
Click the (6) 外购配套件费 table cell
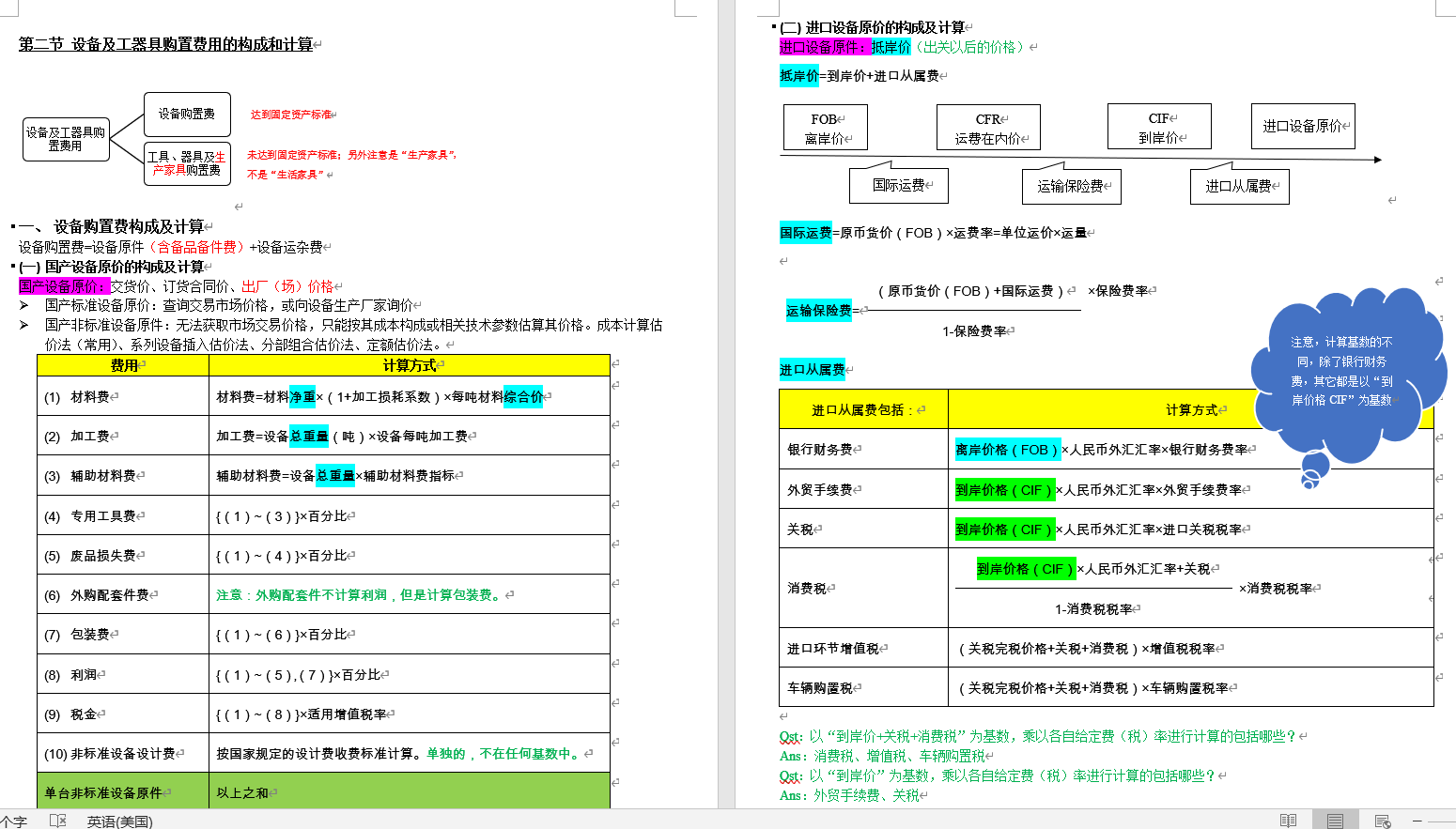(x=123, y=594)
